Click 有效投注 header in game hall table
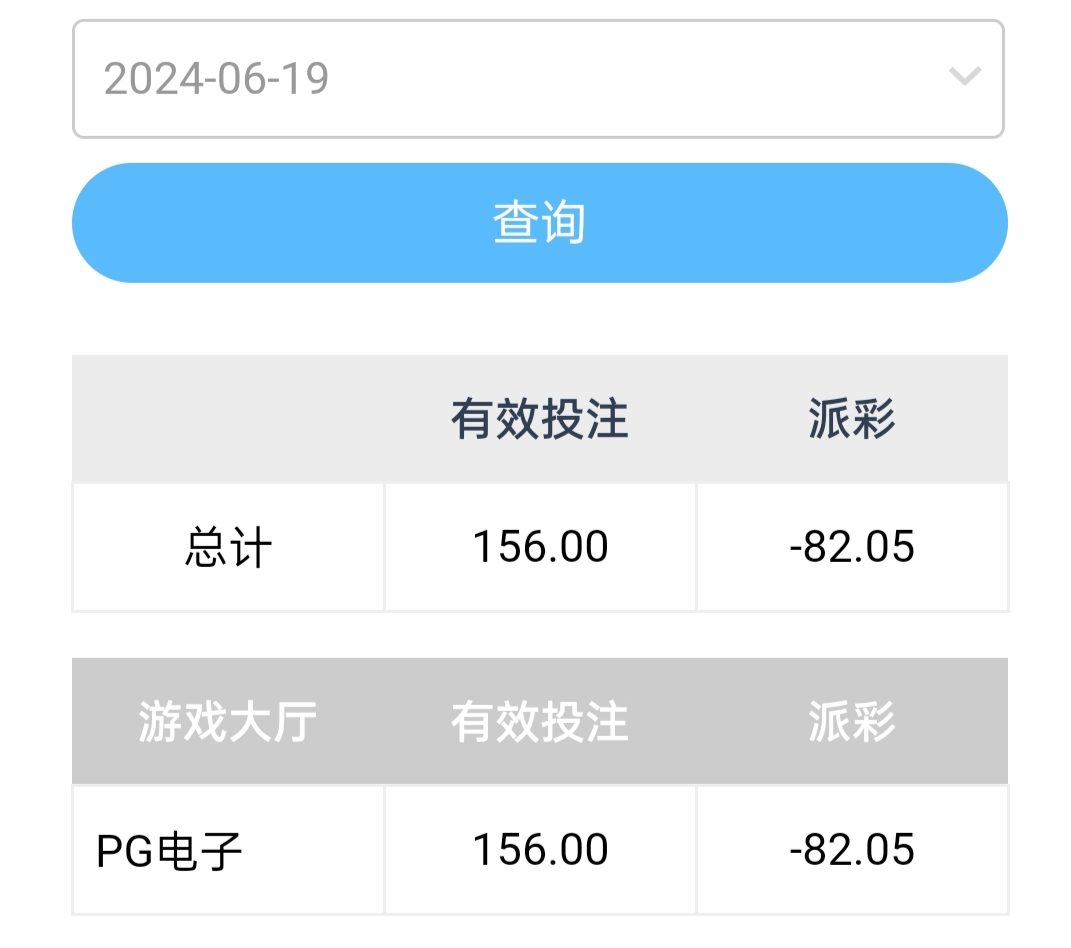 pyautogui.click(x=539, y=721)
